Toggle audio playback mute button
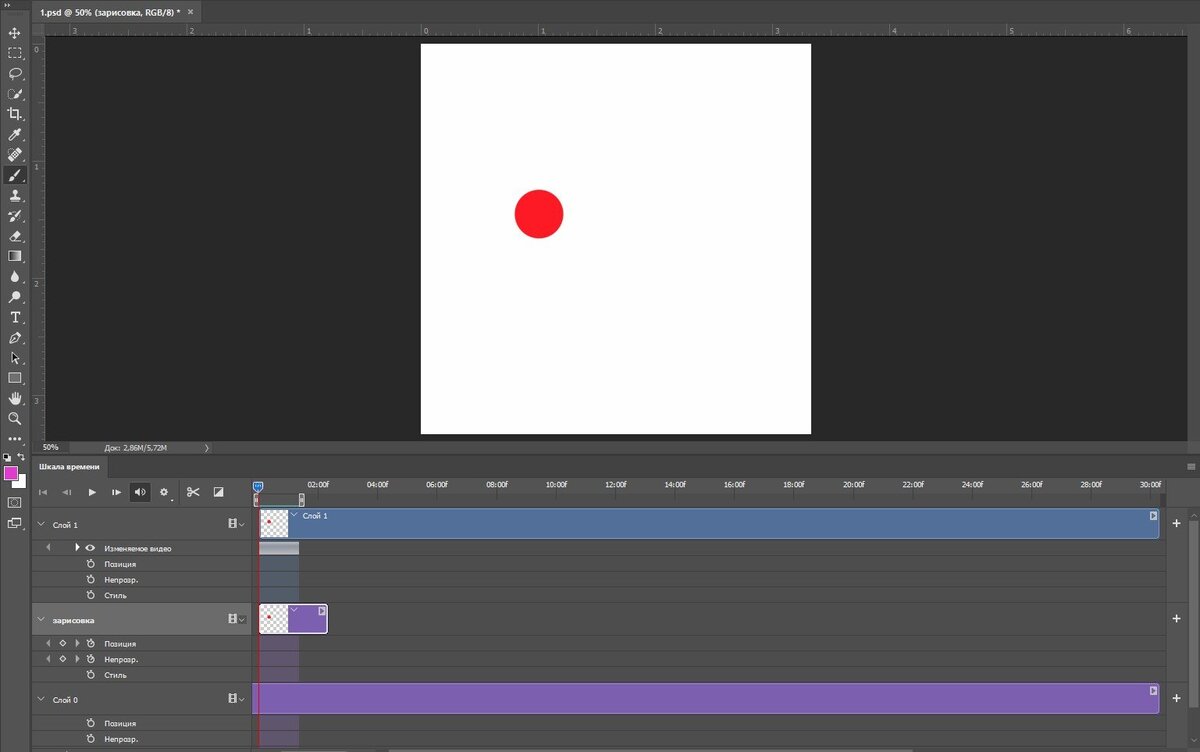The height and width of the screenshot is (752, 1200). (x=140, y=492)
